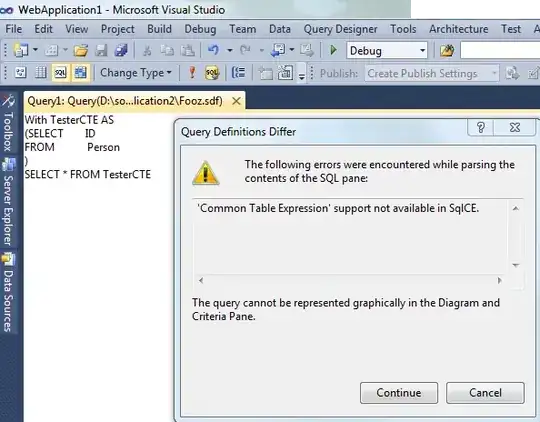This screenshot has width=540, height=422.
Task: Open the Navigate Backward dropdown arrow
Action: (292, 50)
